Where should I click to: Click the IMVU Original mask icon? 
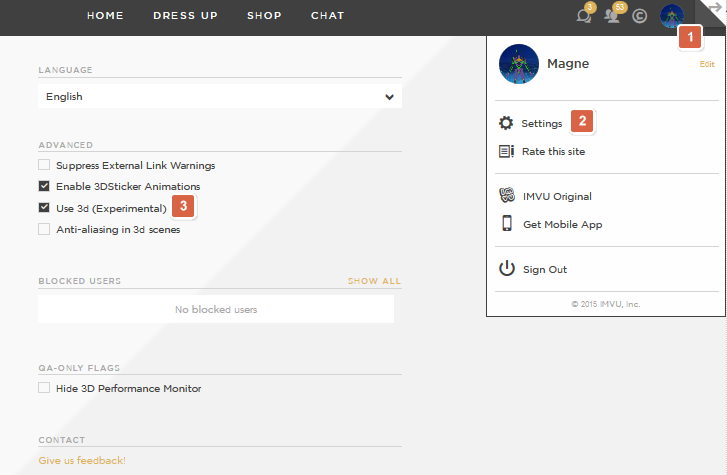click(x=506, y=196)
